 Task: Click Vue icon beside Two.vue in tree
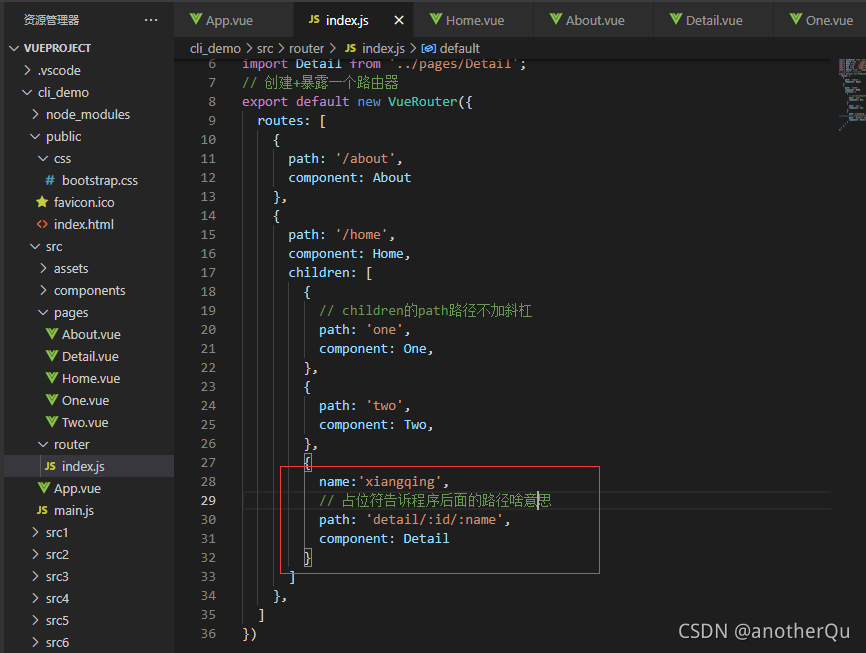(52, 422)
